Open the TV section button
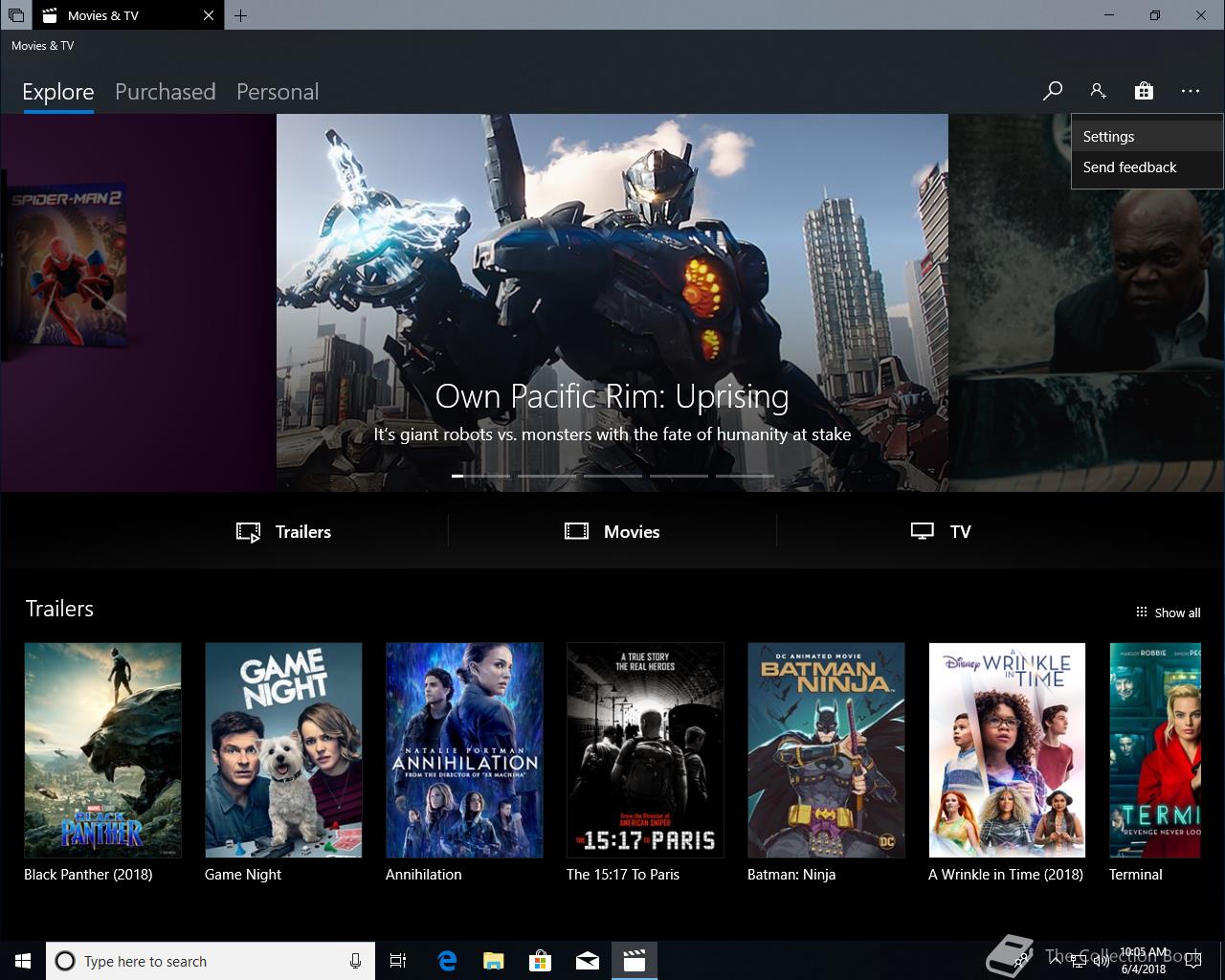The width and height of the screenshot is (1225, 980). [941, 532]
